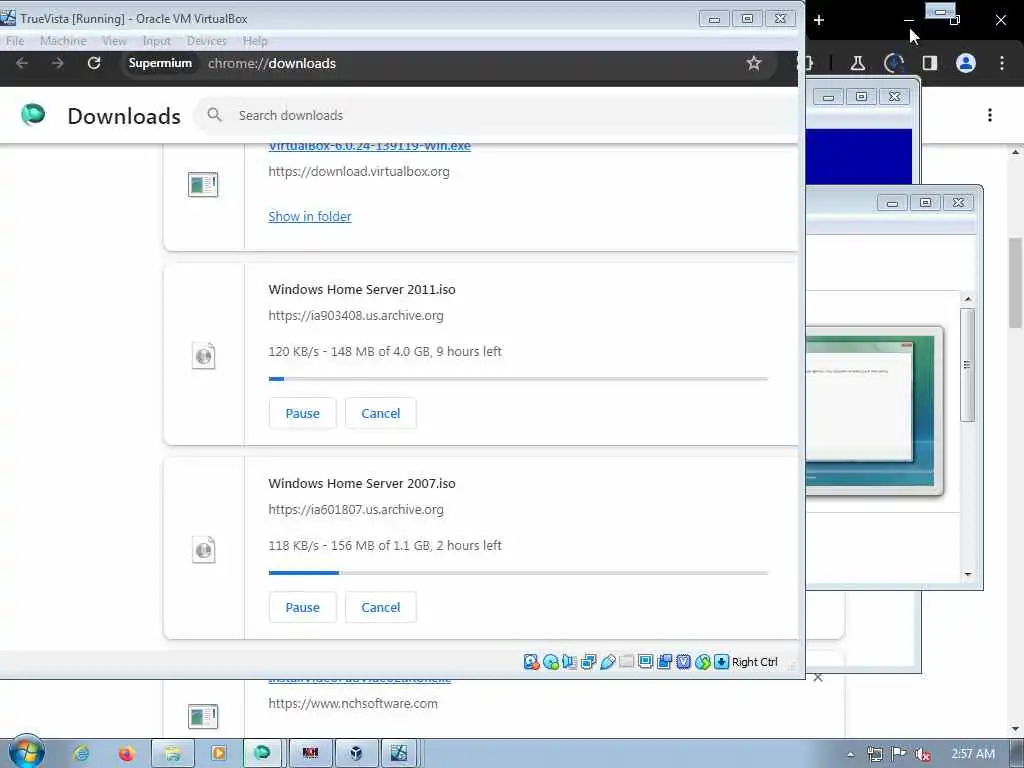The image size is (1024, 768).
Task: Click the 2:57 AM taskbar clock
Action: (x=973, y=754)
